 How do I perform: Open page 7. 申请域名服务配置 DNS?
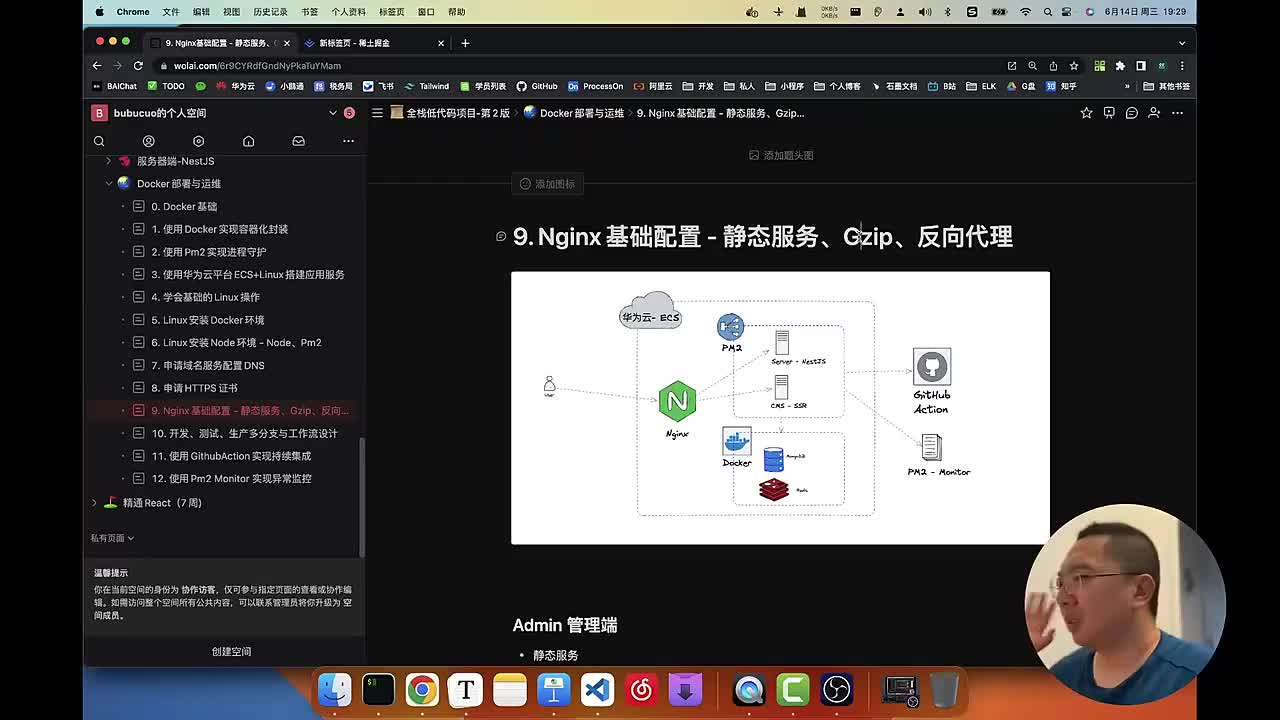pos(208,365)
